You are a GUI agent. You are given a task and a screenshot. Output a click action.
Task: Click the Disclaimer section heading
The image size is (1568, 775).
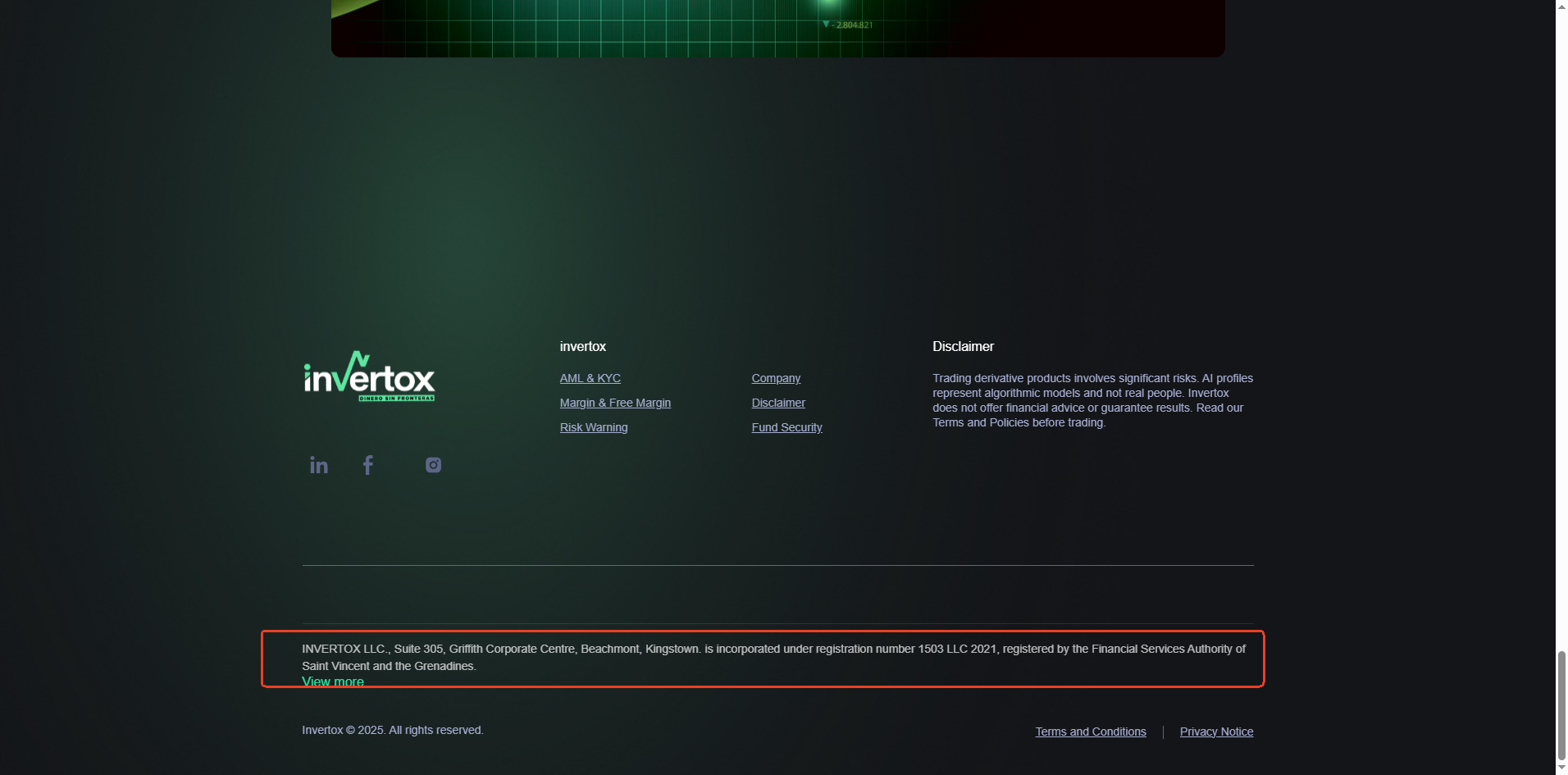[x=963, y=347]
